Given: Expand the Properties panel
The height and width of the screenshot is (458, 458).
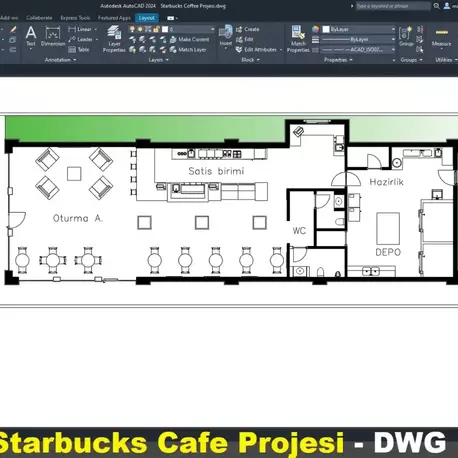Looking at the screenshot, I should pos(338,60).
